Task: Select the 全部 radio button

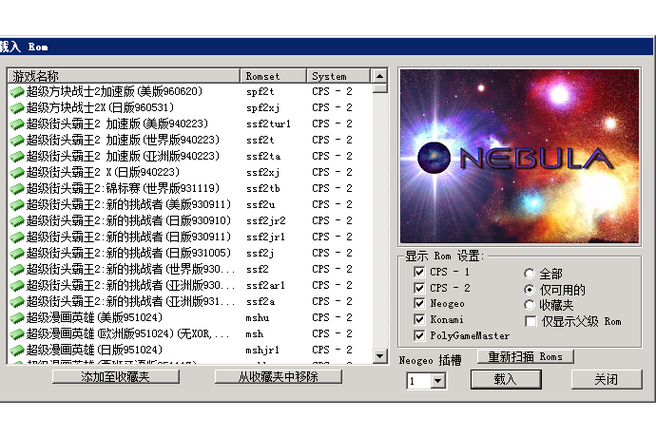Action: pos(530,273)
